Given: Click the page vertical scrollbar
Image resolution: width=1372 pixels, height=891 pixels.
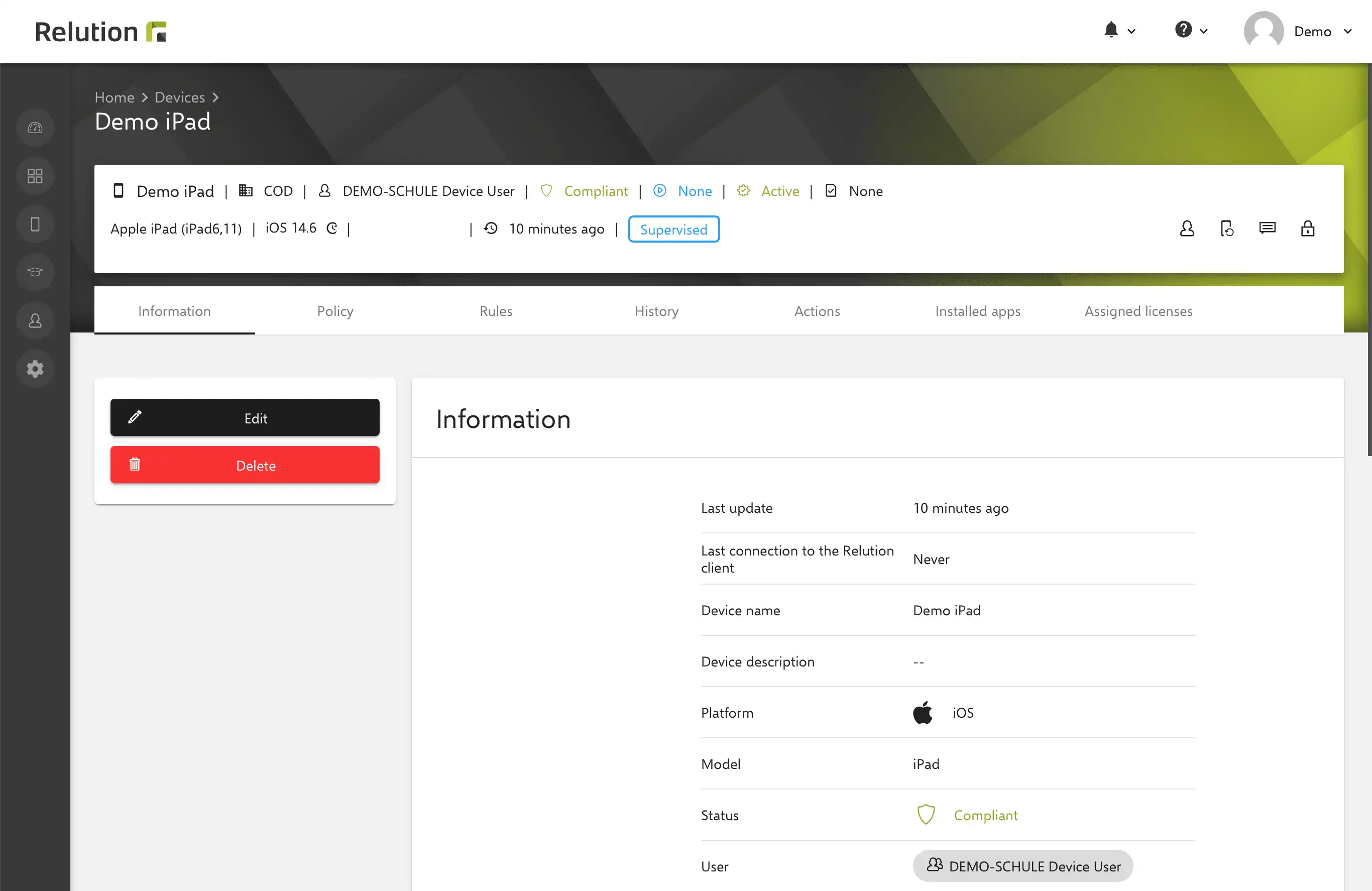Looking at the screenshot, I should 1369,260.
